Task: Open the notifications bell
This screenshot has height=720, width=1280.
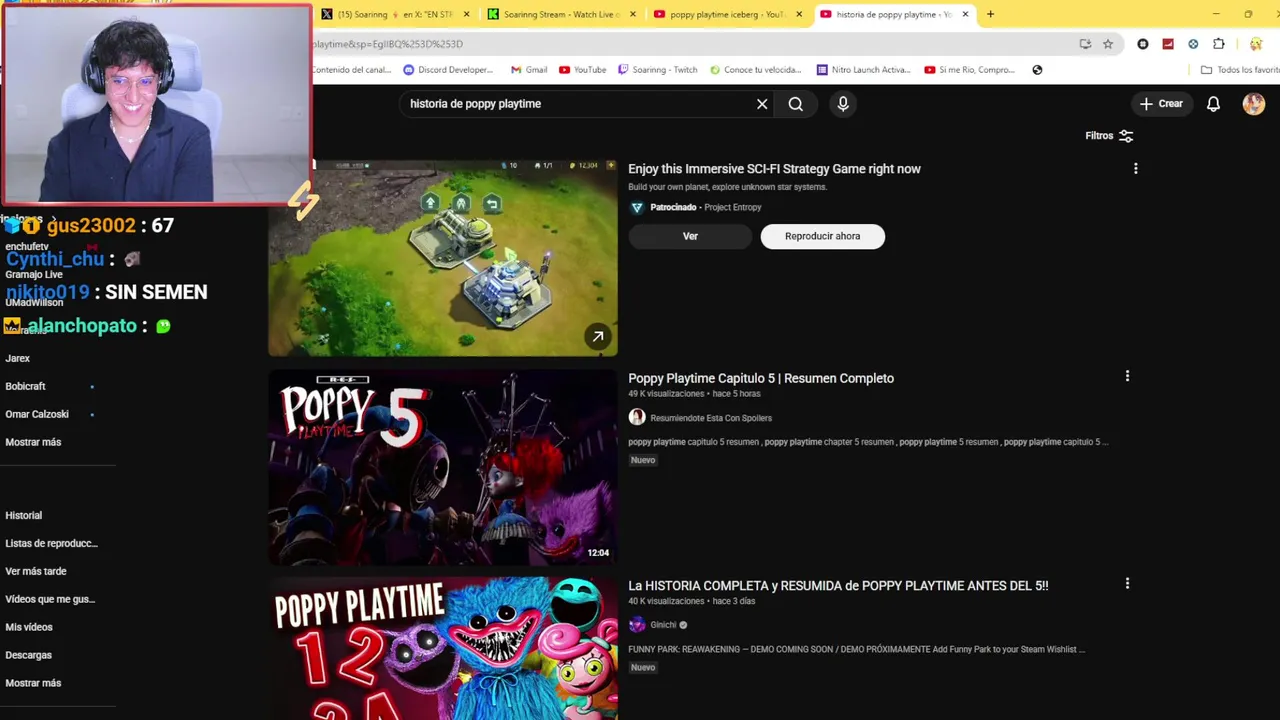Action: click(1213, 104)
